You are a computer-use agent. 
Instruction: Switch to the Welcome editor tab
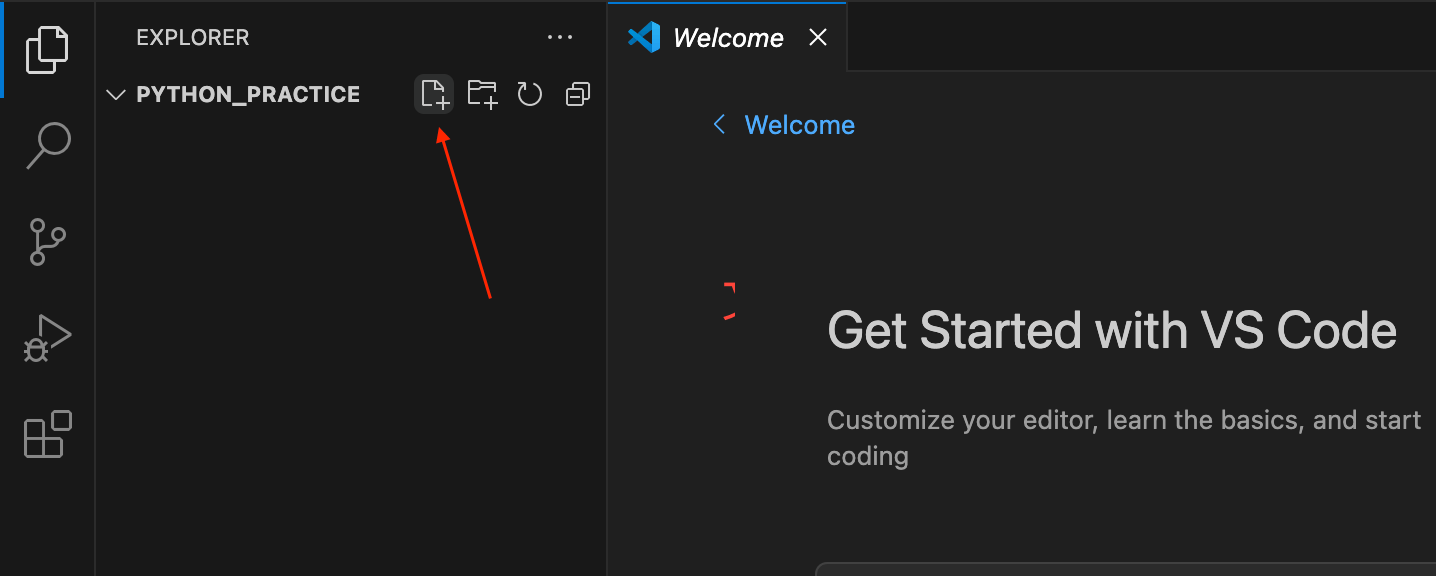[x=727, y=38]
